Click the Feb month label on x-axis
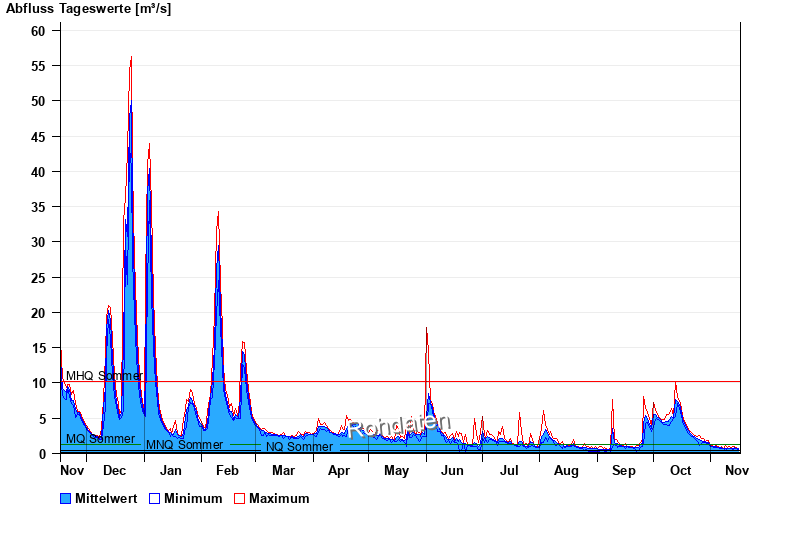The width and height of the screenshot is (800, 550). (227, 470)
